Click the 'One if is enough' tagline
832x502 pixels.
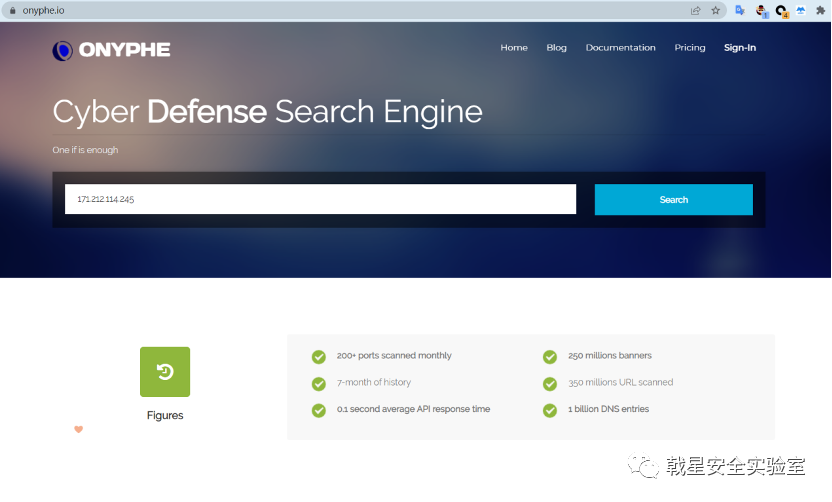(x=85, y=150)
